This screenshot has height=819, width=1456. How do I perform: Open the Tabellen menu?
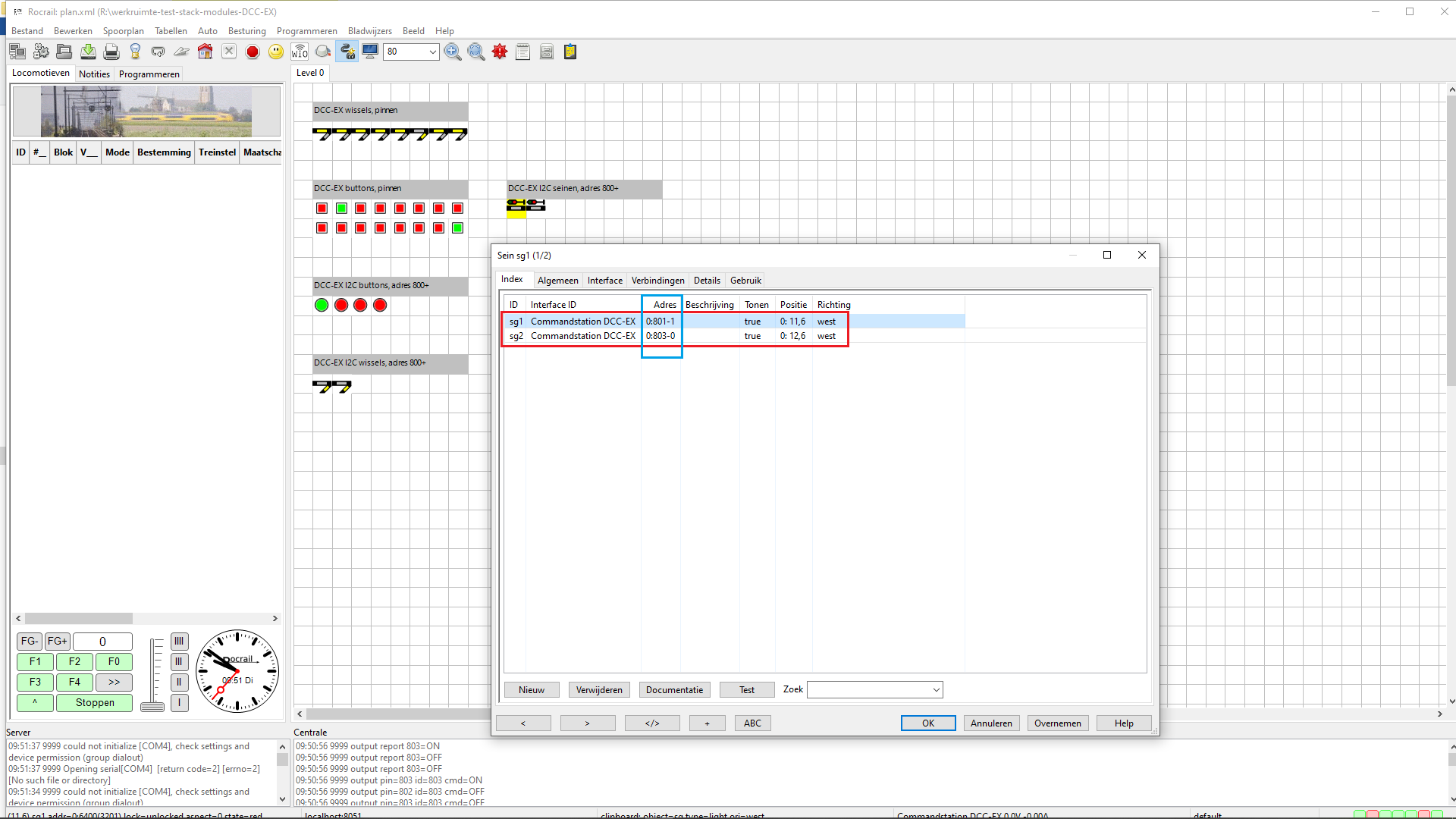[171, 31]
